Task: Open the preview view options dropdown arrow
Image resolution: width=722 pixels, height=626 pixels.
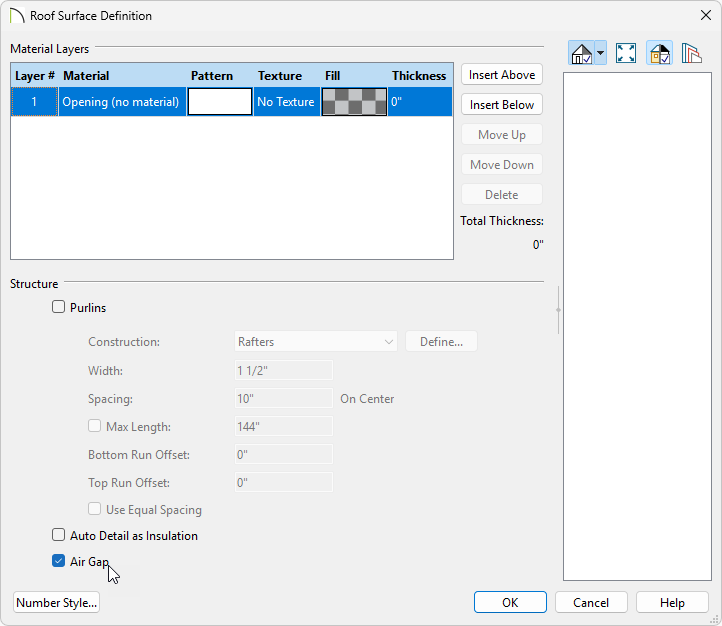Action: [600, 54]
